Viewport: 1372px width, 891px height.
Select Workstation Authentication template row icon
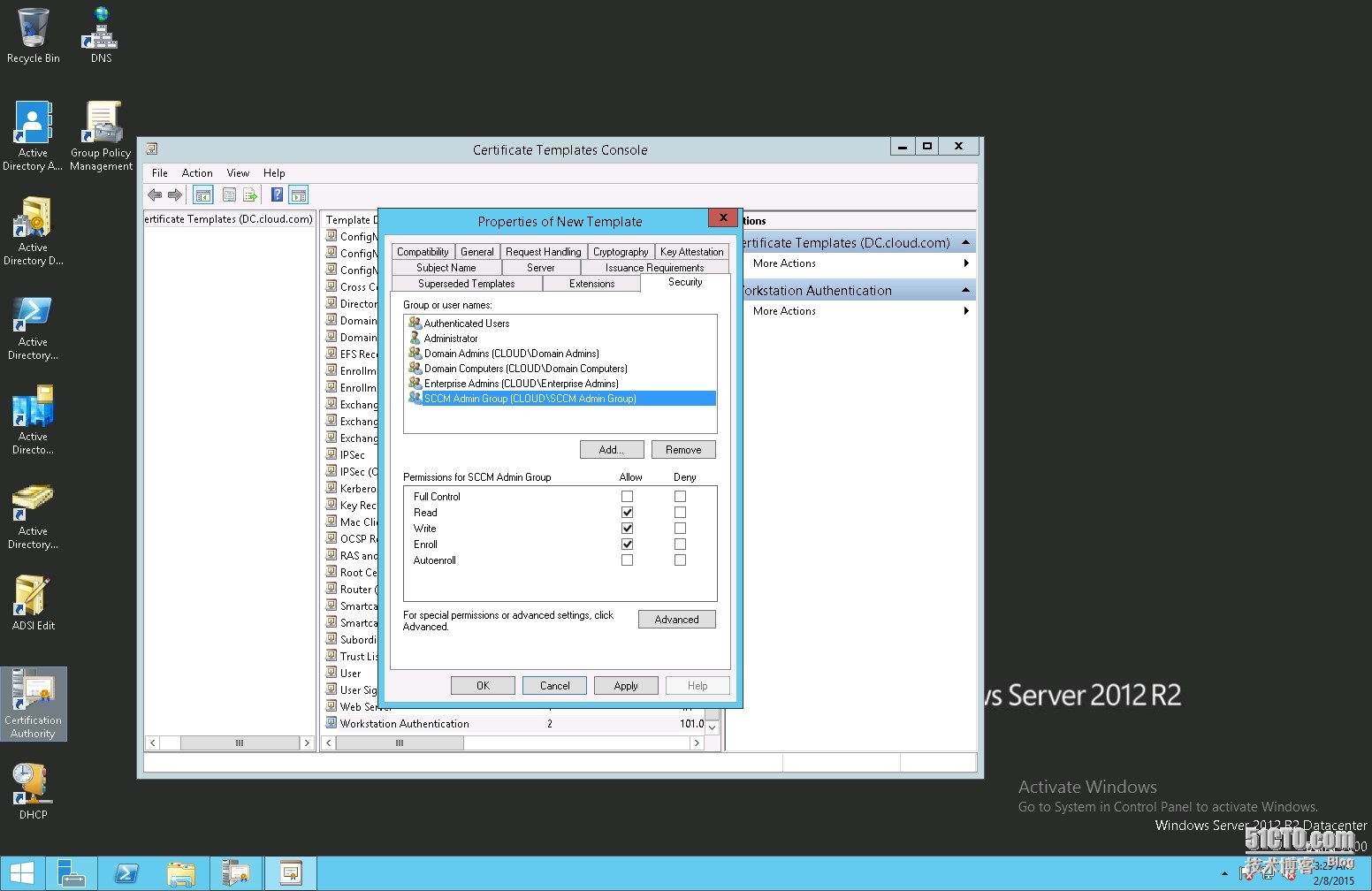click(332, 723)
